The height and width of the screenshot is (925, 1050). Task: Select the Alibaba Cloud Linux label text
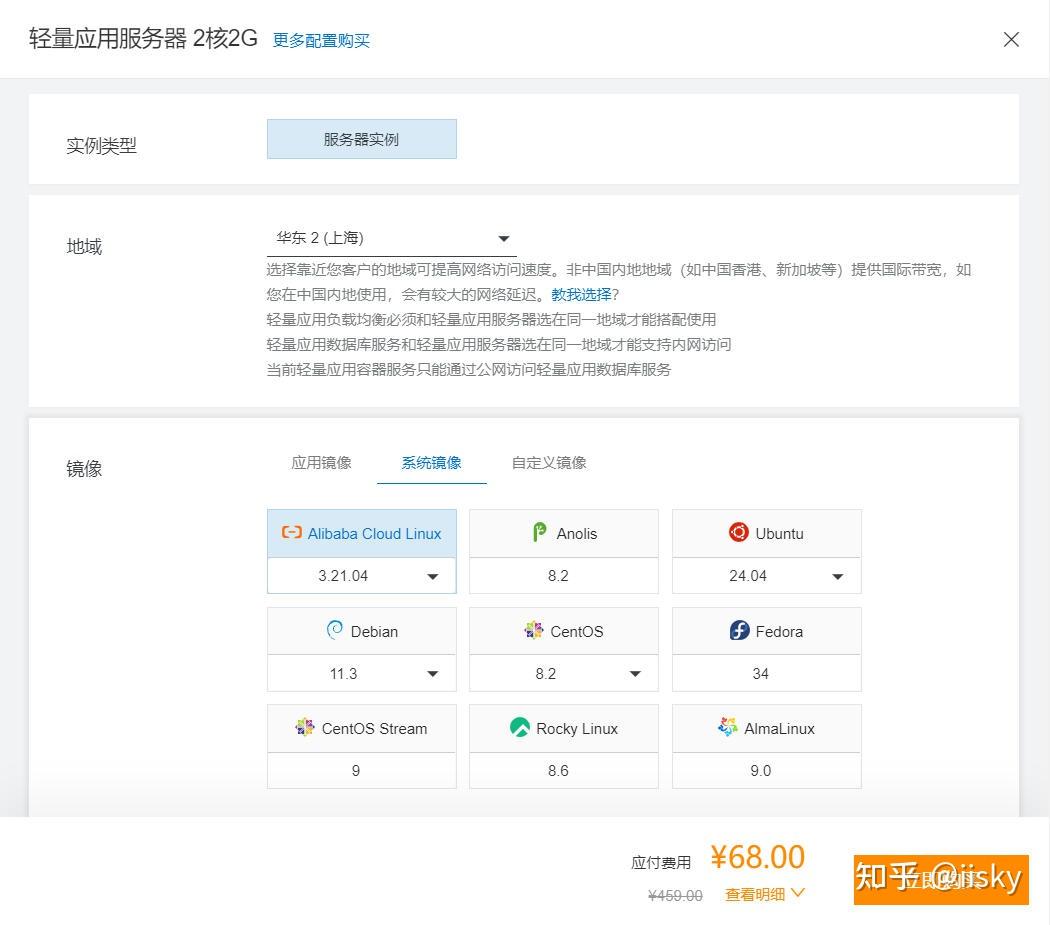[374, 534]
